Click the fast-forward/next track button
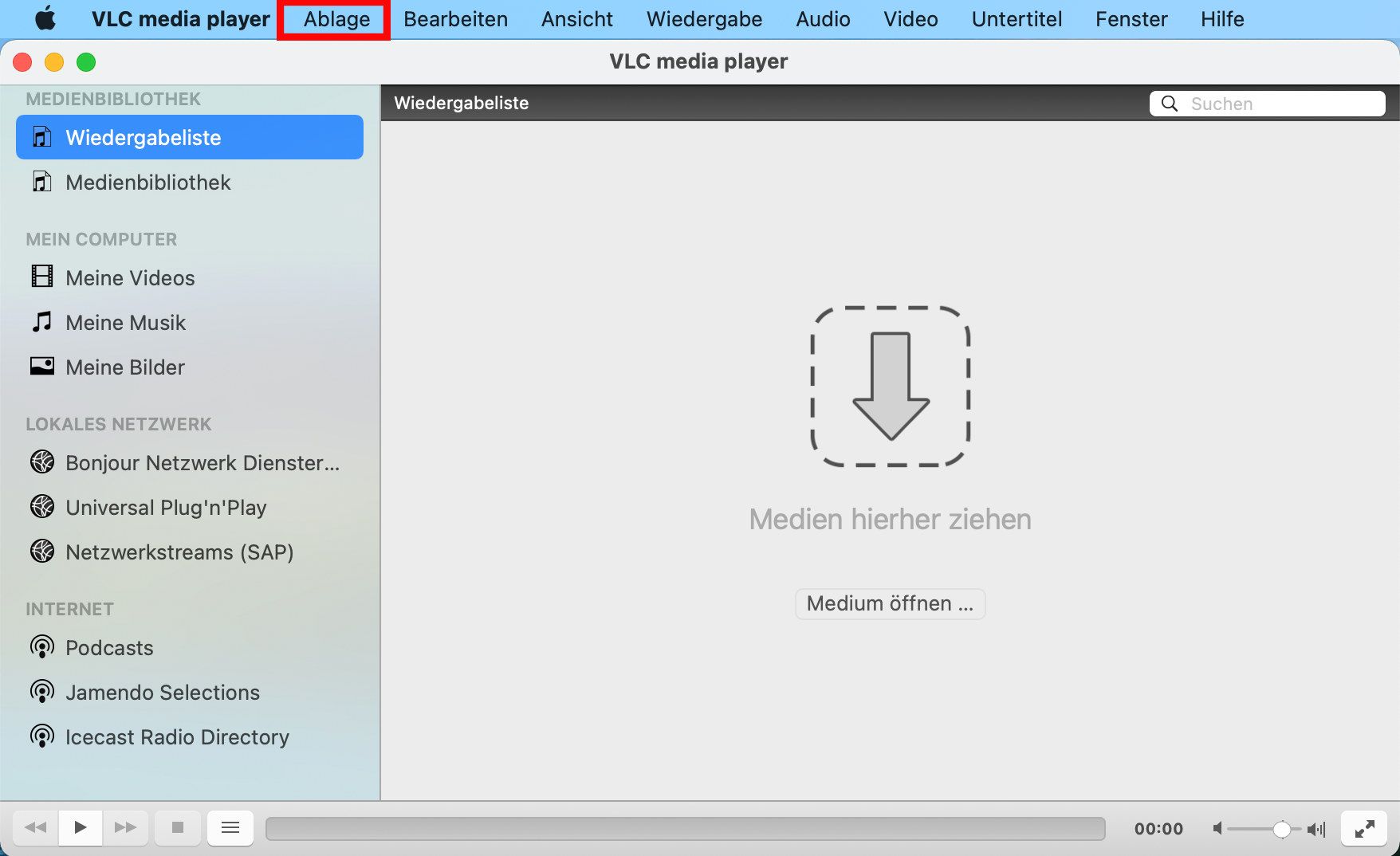 pyautogui.click(x=125, y=827)
